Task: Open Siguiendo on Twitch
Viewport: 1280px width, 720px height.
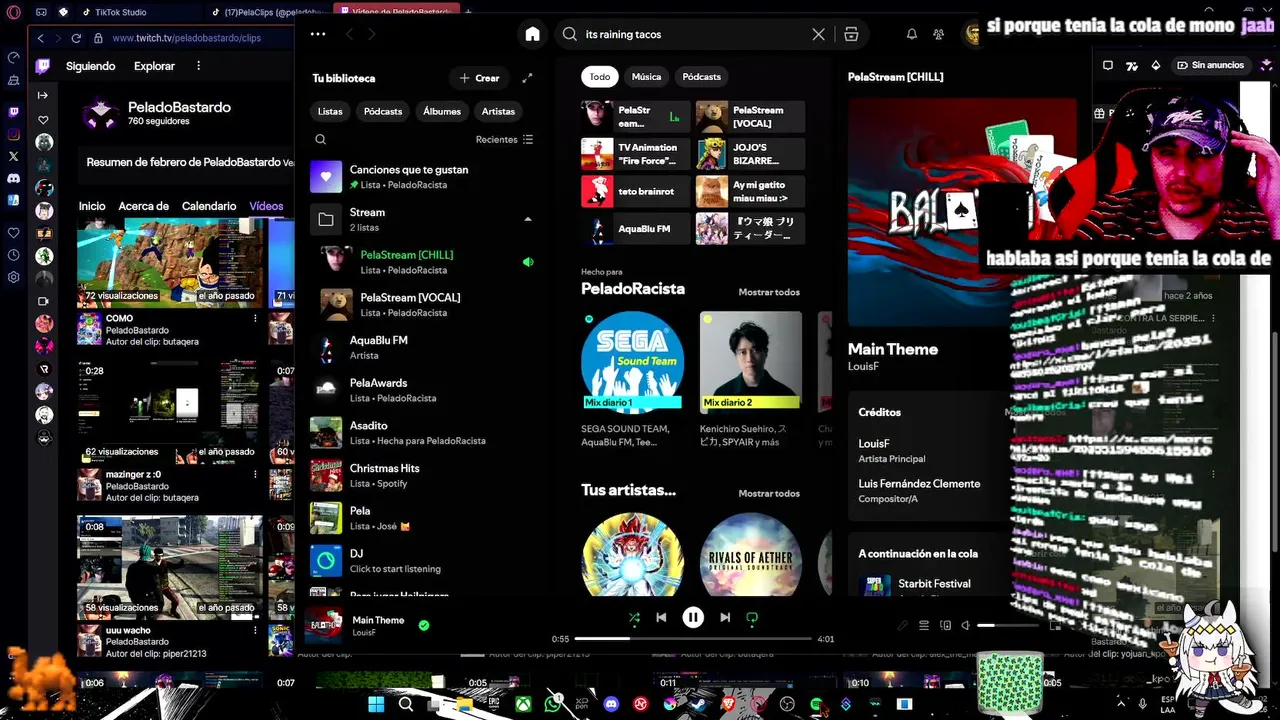Action: click(91, 66)
